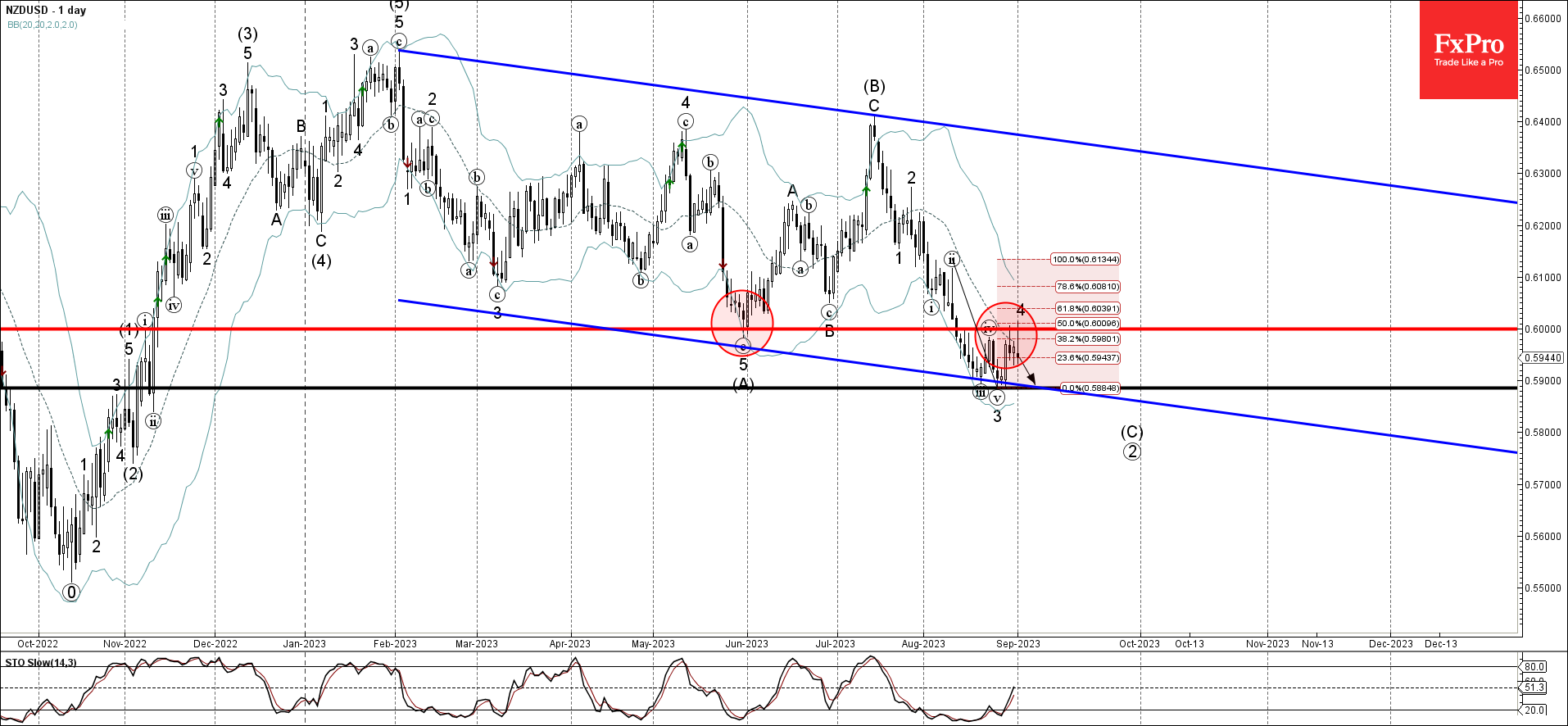Click the (B) wave label at the July peak
The width and height of the screenshot is (1568, 726).
[x=874, y=86]
